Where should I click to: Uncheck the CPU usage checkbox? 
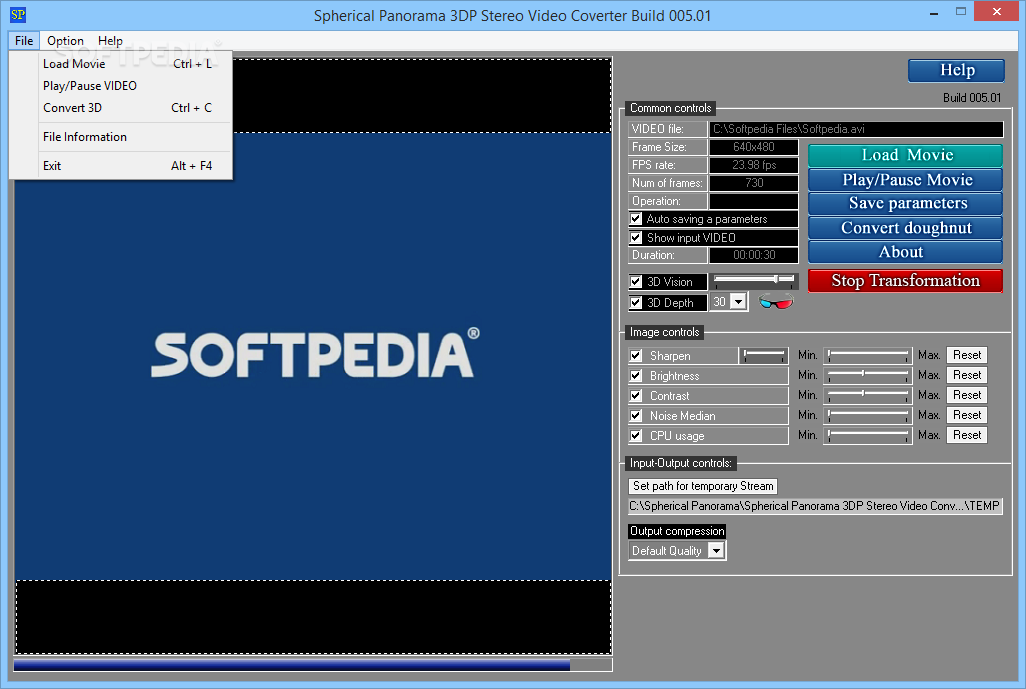pos(636,435)
